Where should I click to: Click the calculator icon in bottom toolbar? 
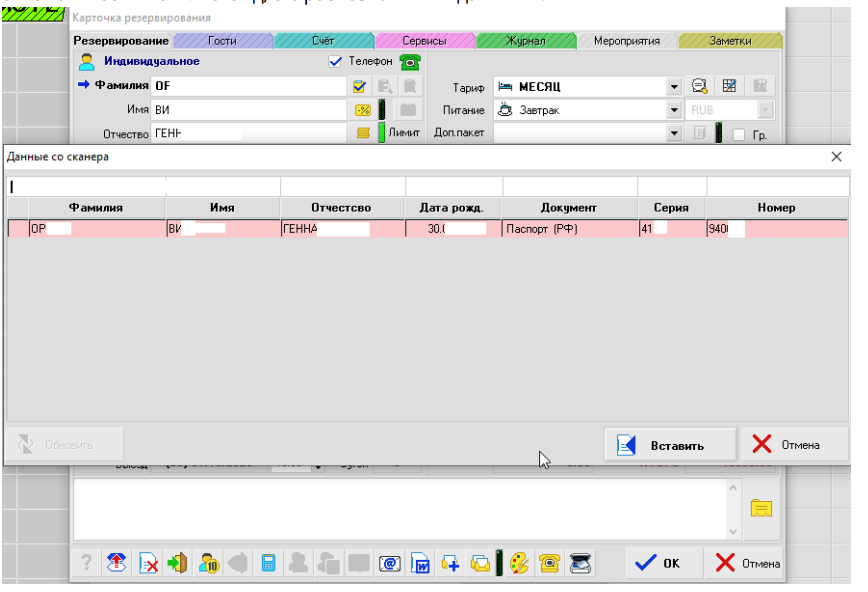coord(268,563)
